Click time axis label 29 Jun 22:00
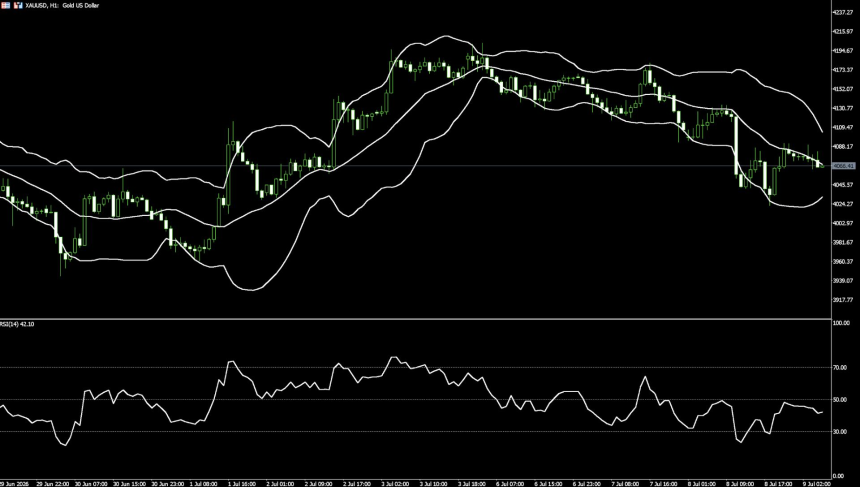The height and width of the screenshot is (487, 860). [x=53, y=484]
